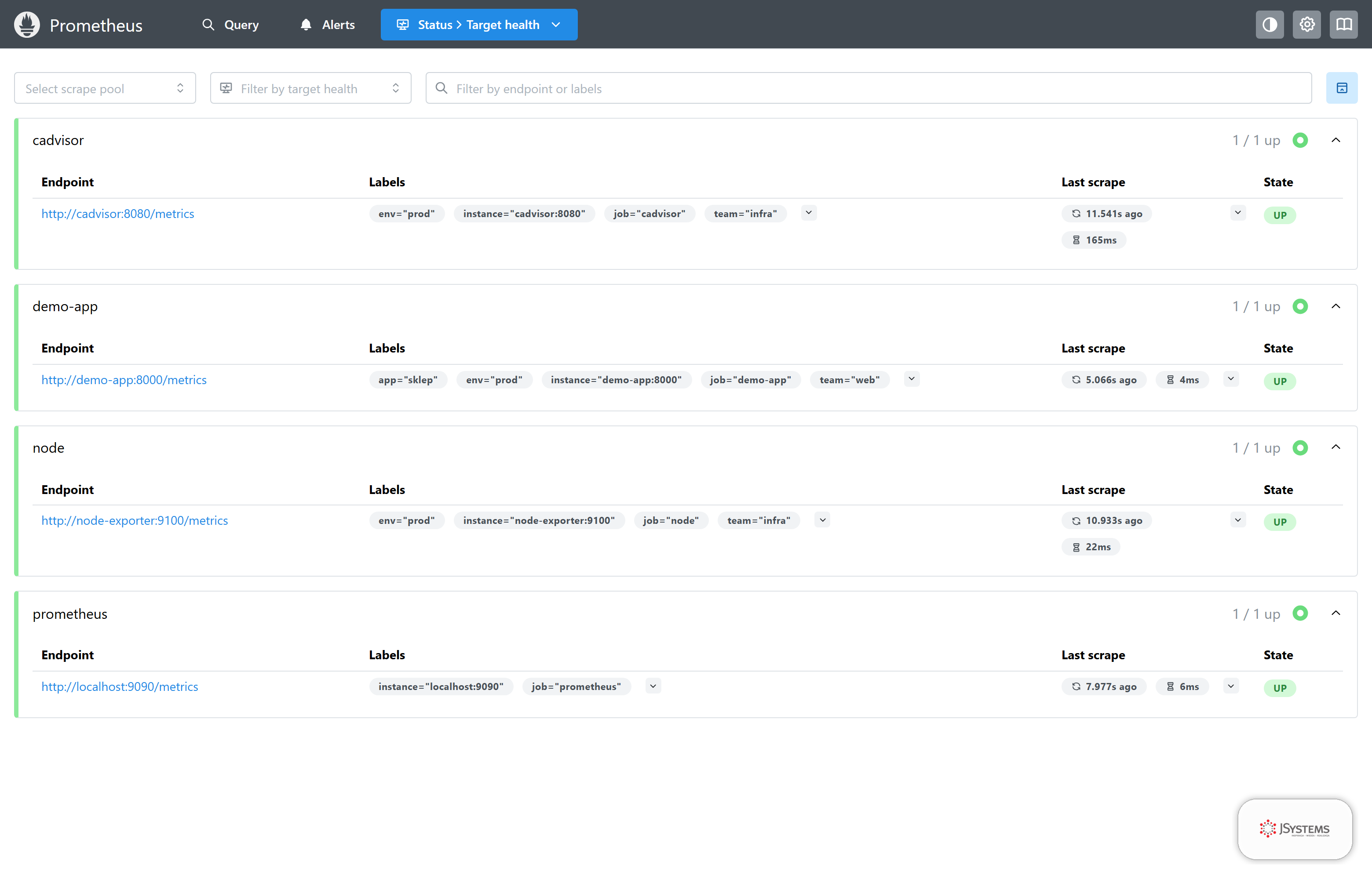Expand labels for localhost:9090 target

coord(653,686)
